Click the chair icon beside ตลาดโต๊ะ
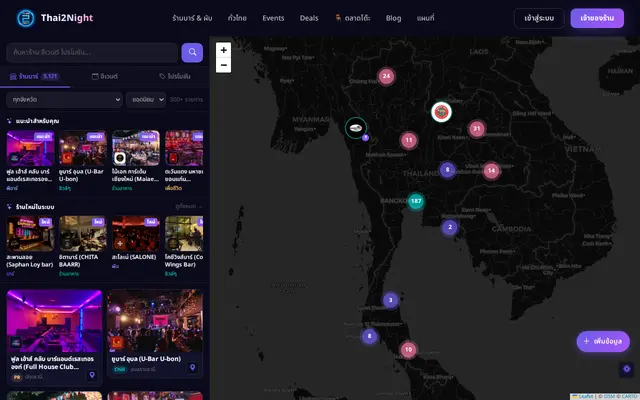The image size is (640, 400). tap(338, 18)
